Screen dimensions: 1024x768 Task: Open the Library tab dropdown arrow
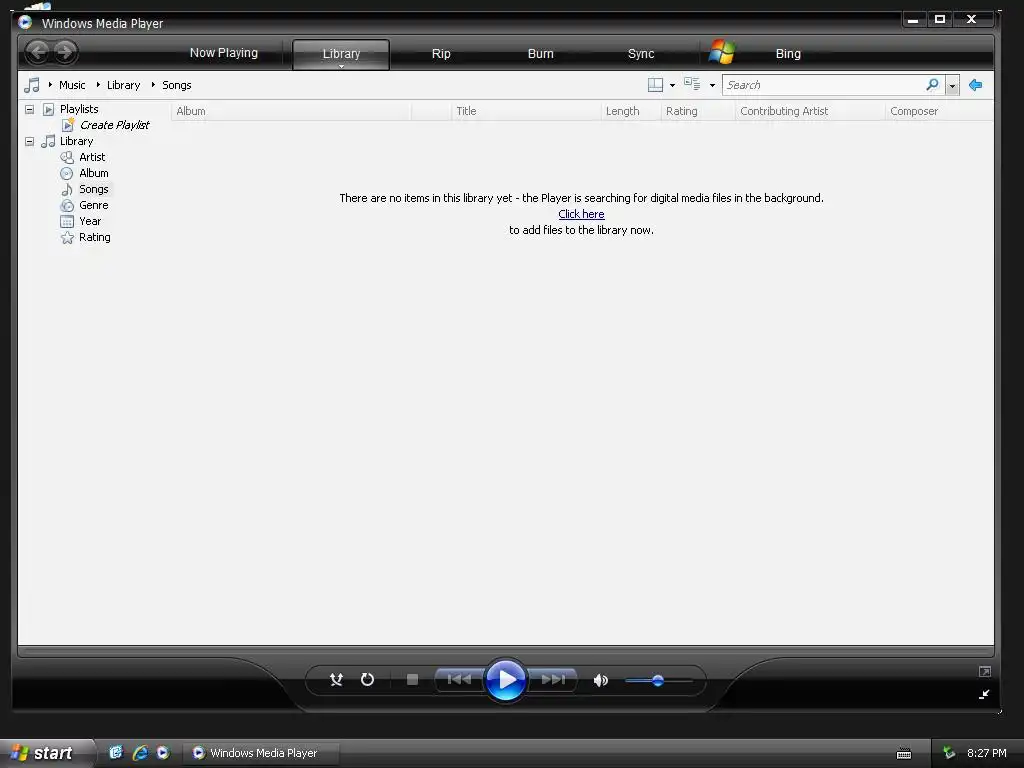click(x=341, y=66)
